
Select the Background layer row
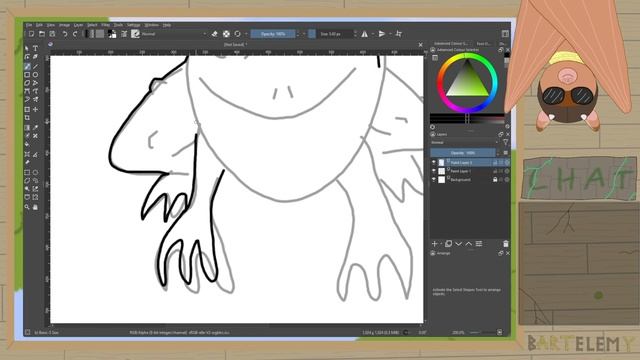[470, 180]
